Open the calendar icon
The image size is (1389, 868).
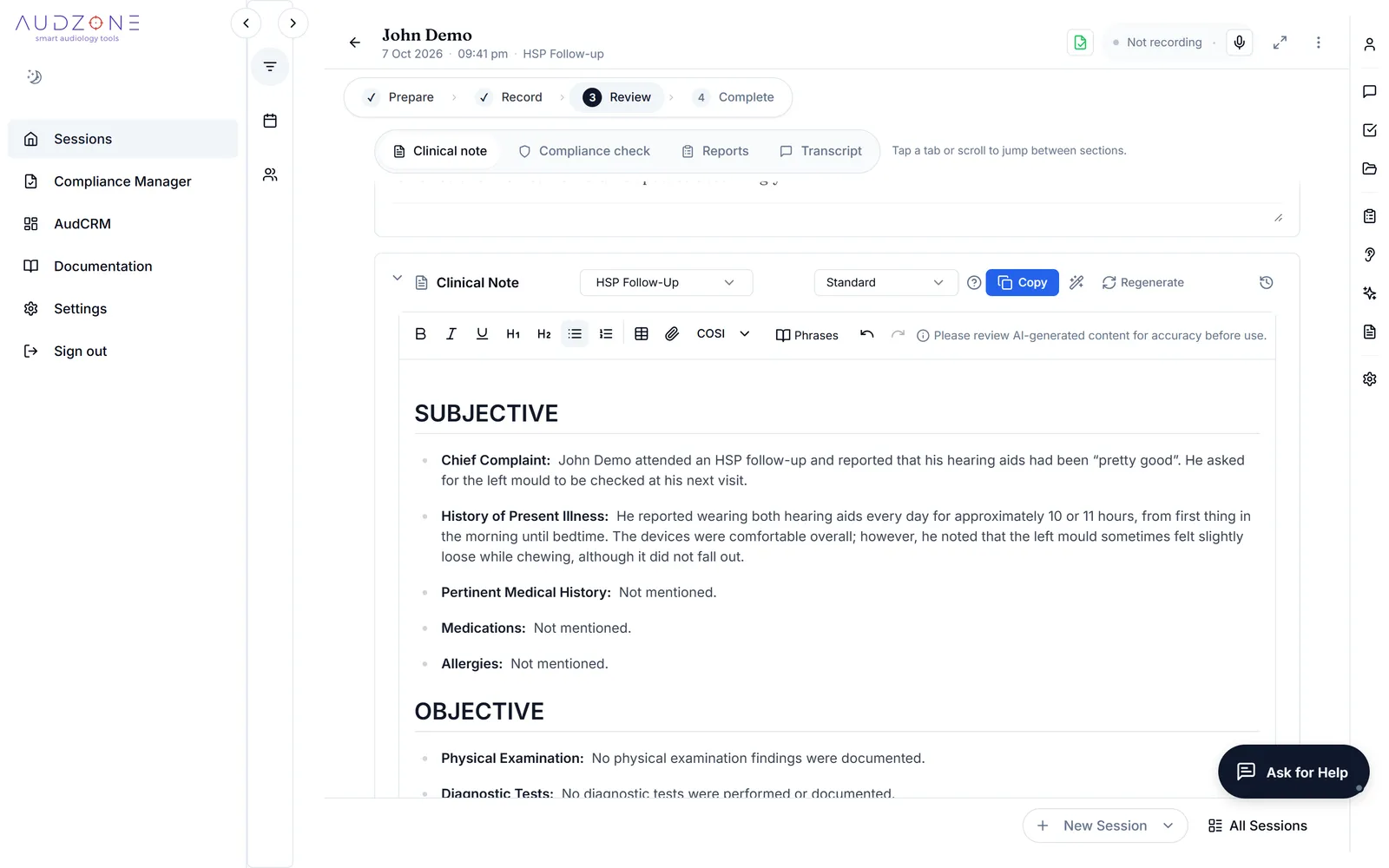(270, 121)
